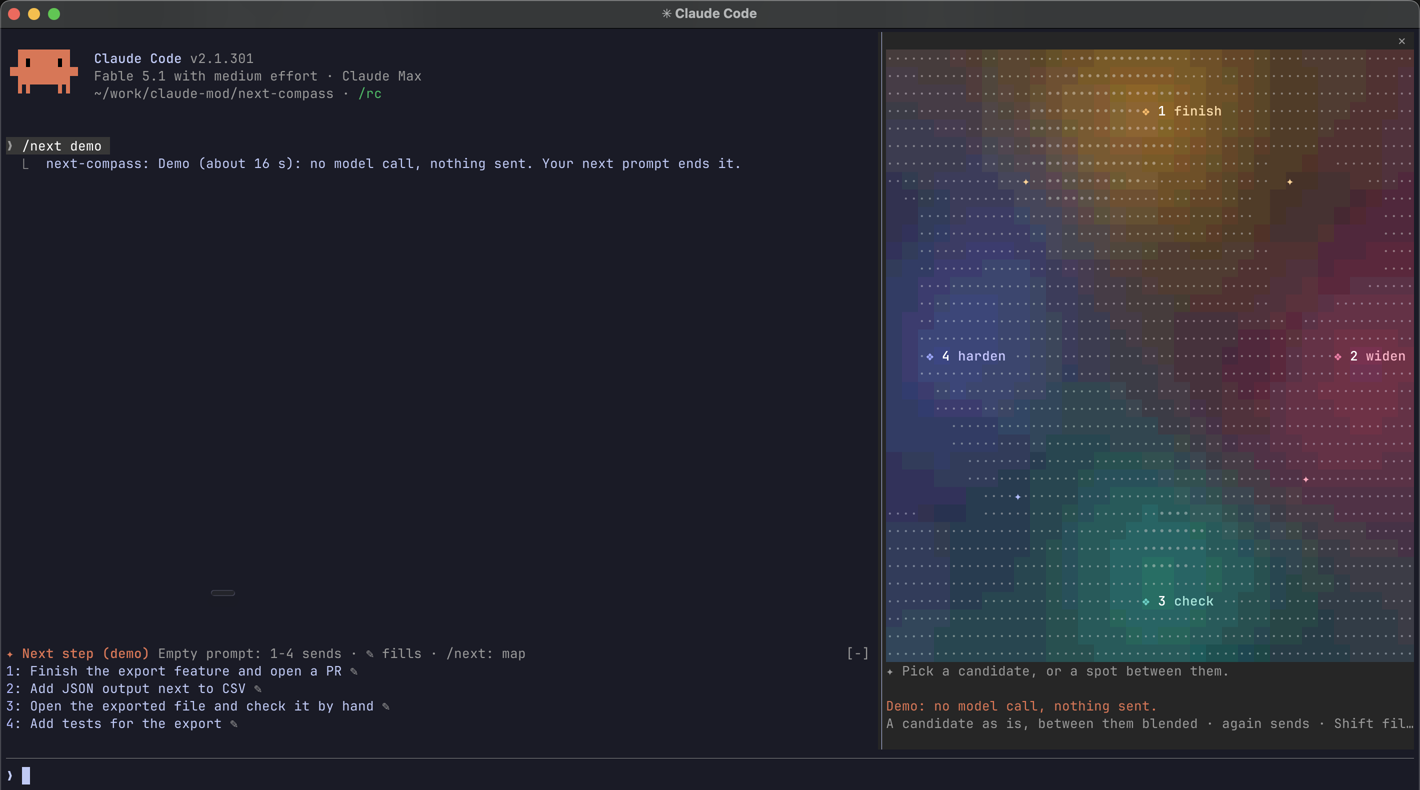Click the pencil after "Add JSON output next to CSV"
This screenshot has width=1420, height=790.
tap(258, 689)
